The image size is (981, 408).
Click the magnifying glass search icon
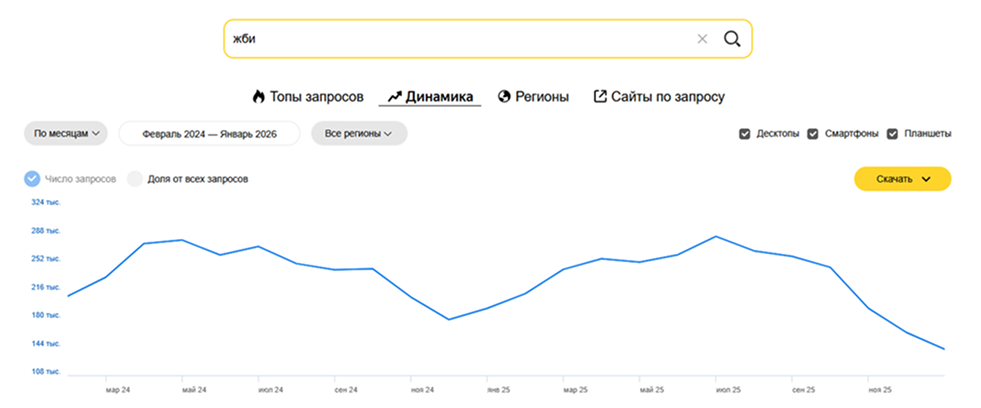coord(731,39)
